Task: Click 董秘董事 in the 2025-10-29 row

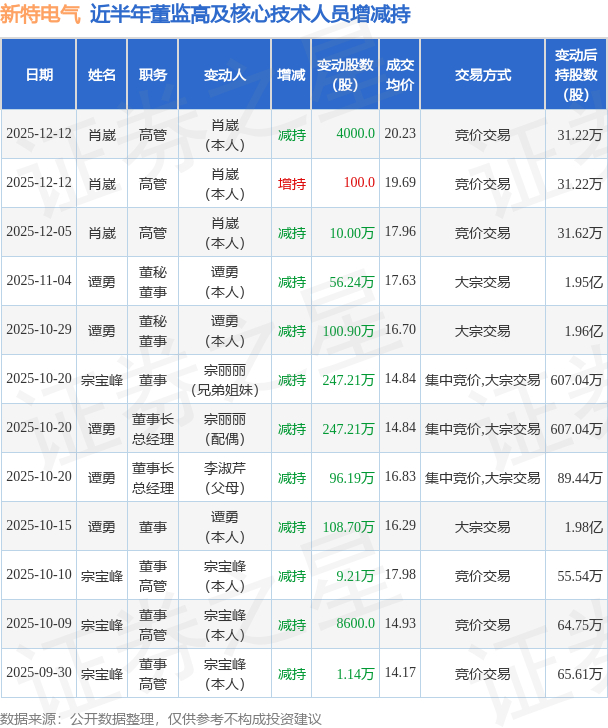Action: [153, 331]
